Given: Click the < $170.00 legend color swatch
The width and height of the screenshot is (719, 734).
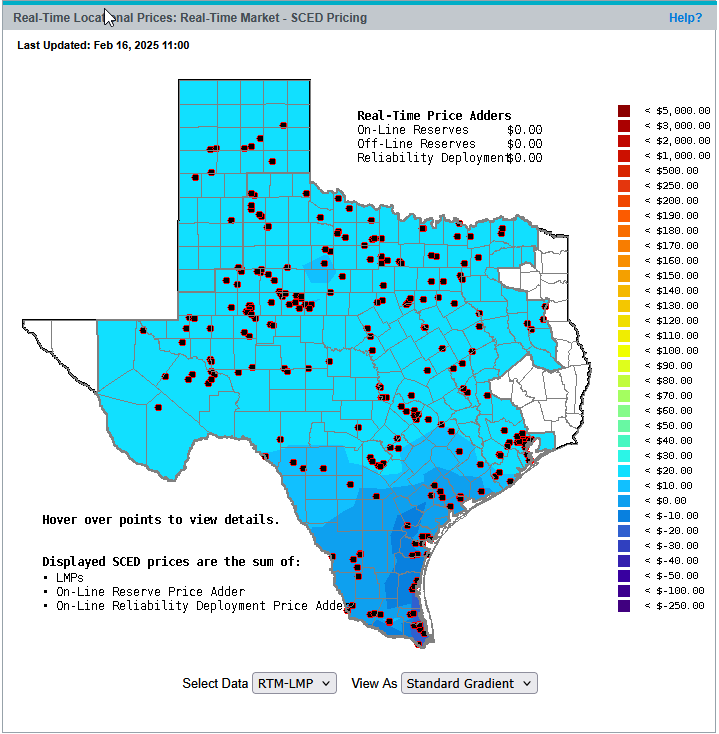Looking at the screenshot, I should point(624,246).
